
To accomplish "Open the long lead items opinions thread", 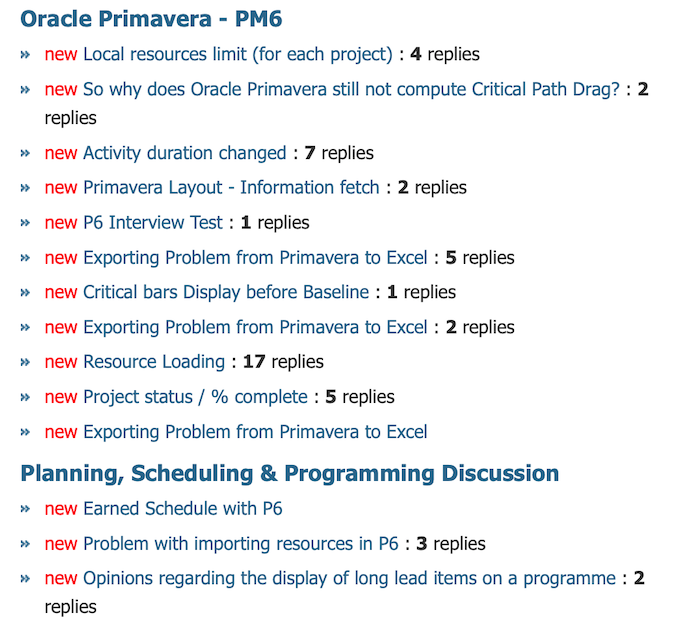I will coord(350,579).
